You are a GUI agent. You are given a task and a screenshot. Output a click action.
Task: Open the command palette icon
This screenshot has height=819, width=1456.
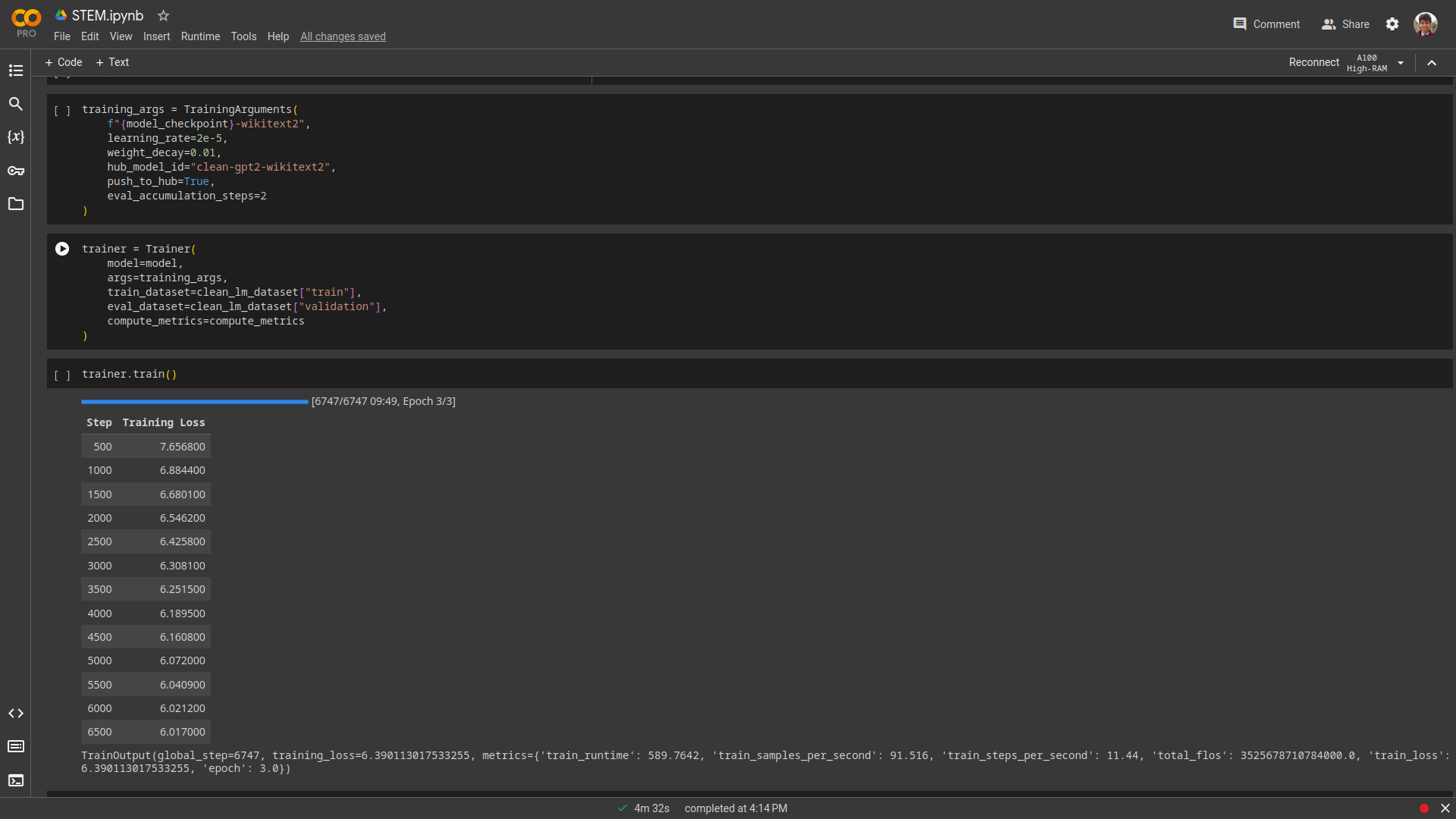(16, 747)
